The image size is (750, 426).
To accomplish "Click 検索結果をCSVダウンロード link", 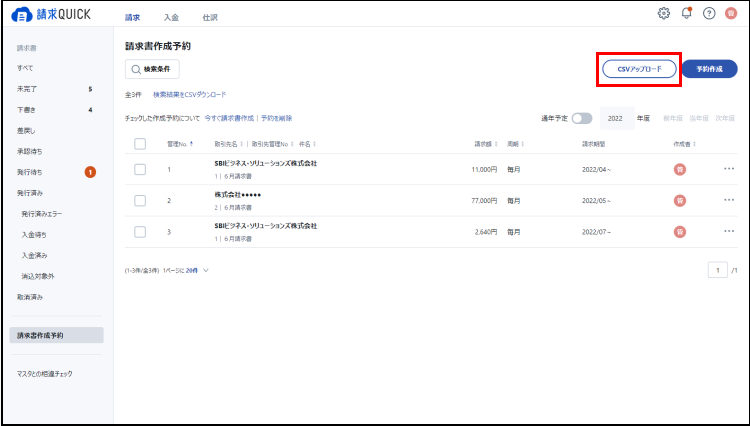I will [x=189, y=95].
